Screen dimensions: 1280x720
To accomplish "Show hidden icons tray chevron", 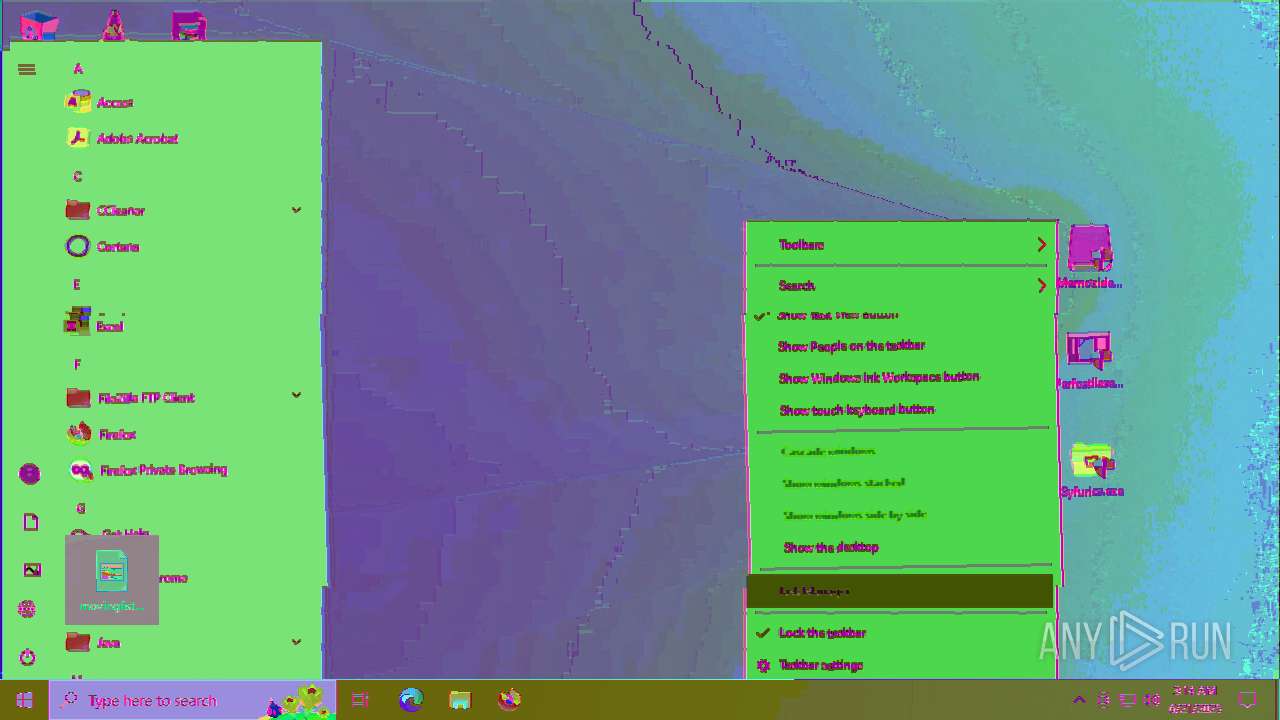I will (1078, 700).
